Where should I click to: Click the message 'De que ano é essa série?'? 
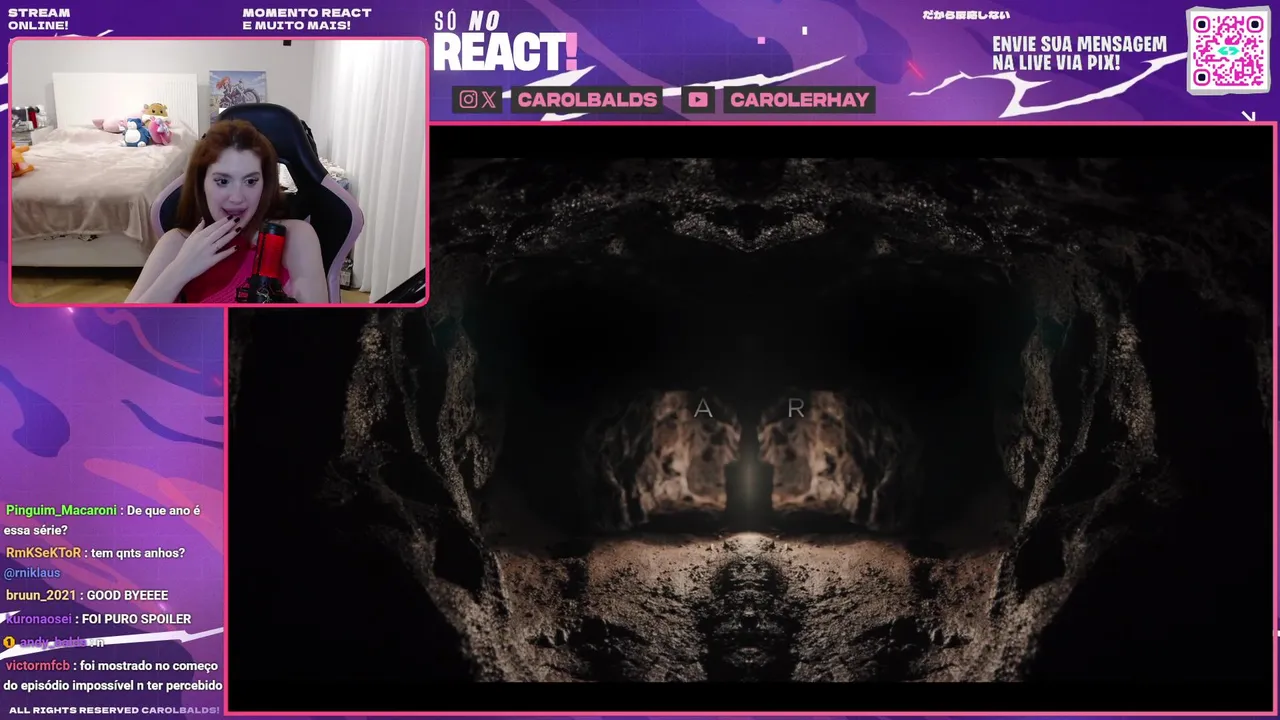(x=102, y=520)
